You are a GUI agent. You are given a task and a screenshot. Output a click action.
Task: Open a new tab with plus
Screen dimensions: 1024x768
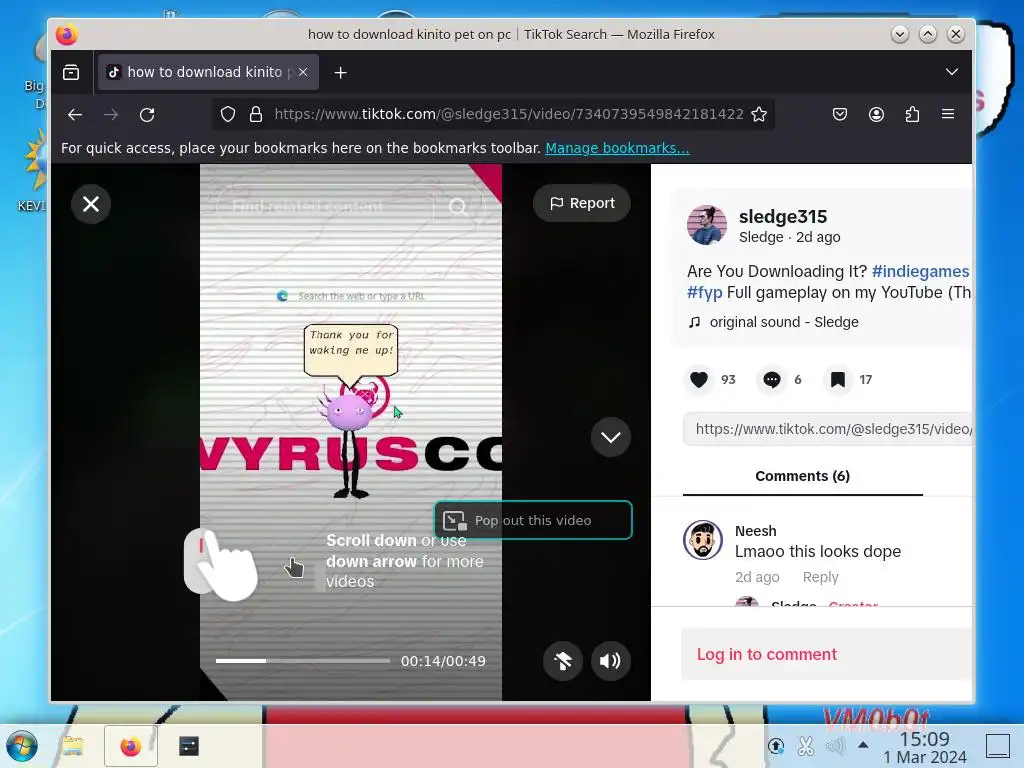(x=340, y=72)
